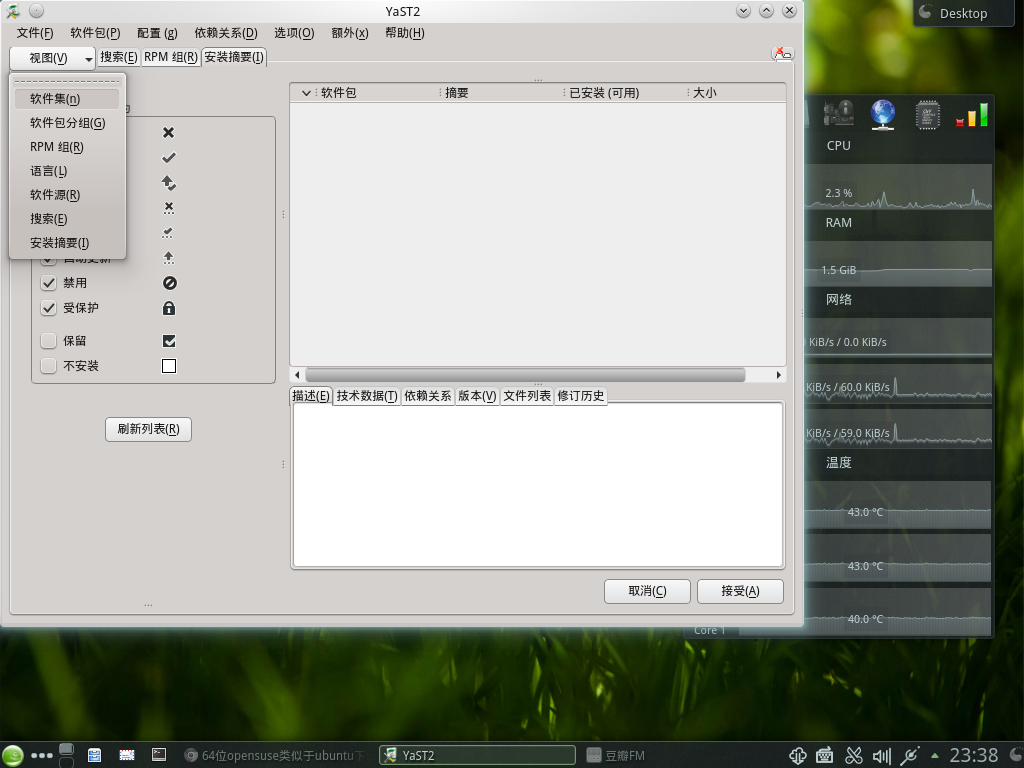
Task: Switch desktops with the pager widget
Action: click(x=67, y=756)
